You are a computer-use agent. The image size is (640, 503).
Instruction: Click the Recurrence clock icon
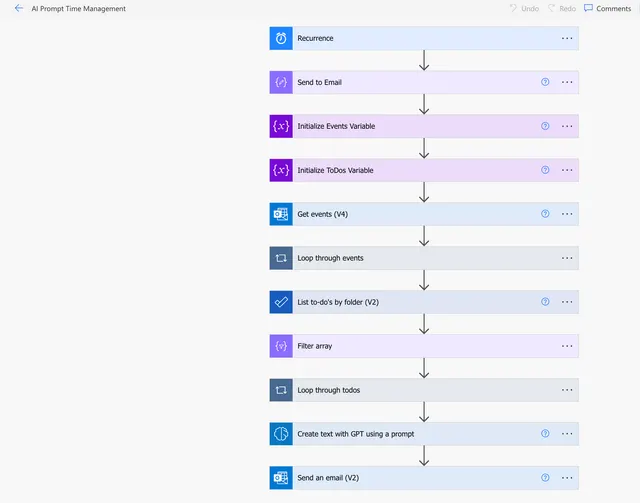(281, 38)
